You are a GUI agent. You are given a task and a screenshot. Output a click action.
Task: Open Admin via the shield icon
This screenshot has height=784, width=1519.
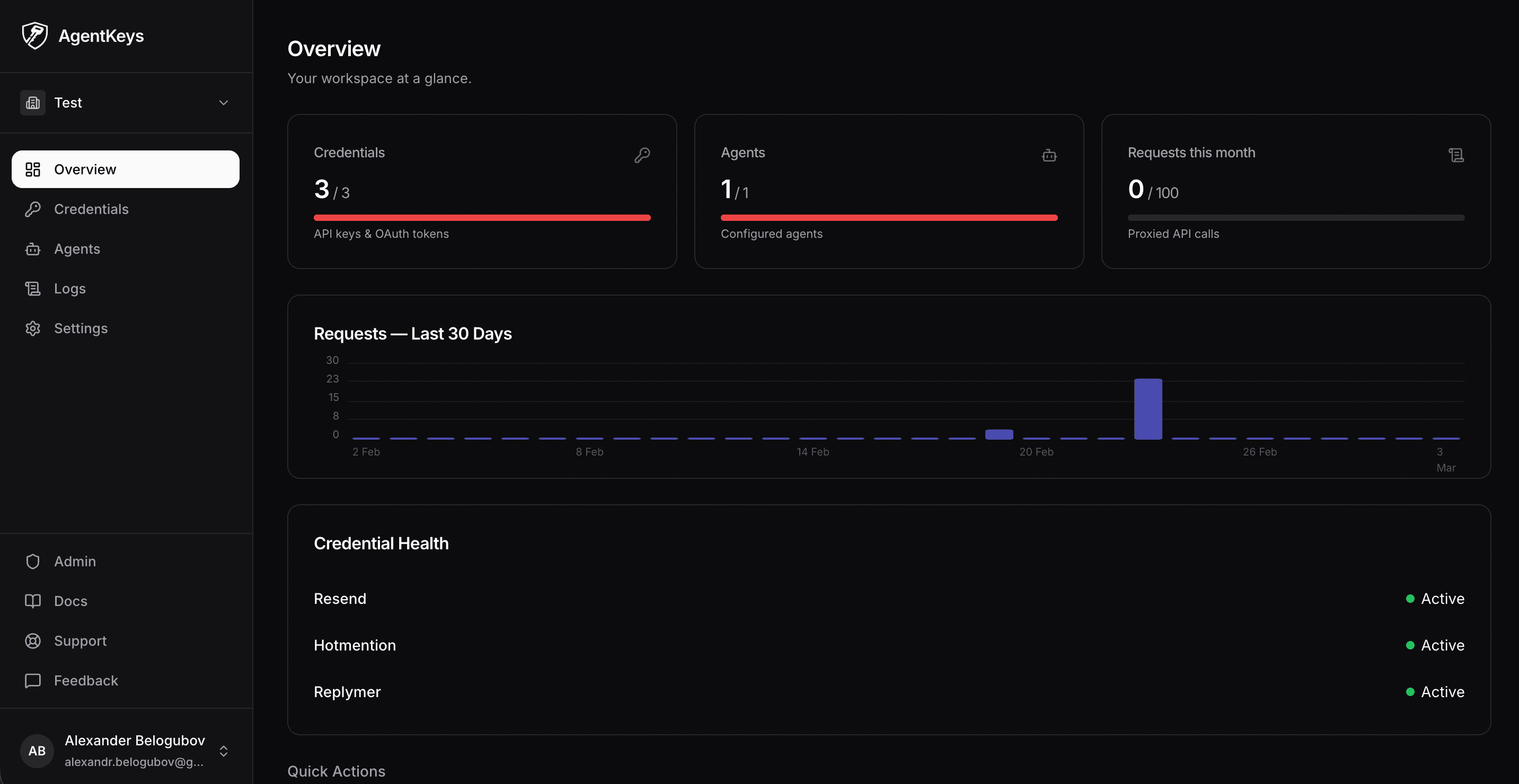(x=33, y=561)
